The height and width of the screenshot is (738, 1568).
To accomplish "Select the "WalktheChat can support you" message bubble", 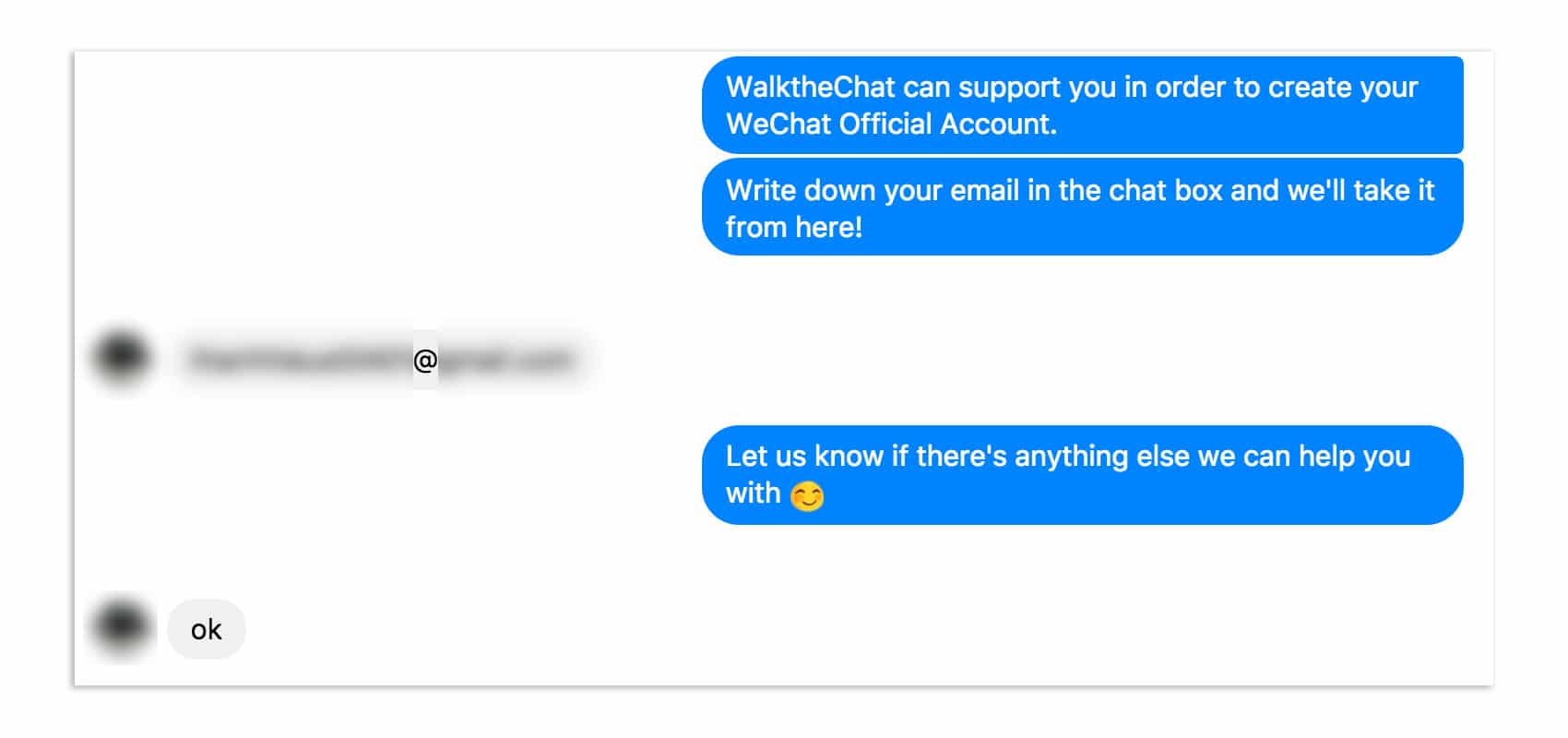I will coord(1083,105).
